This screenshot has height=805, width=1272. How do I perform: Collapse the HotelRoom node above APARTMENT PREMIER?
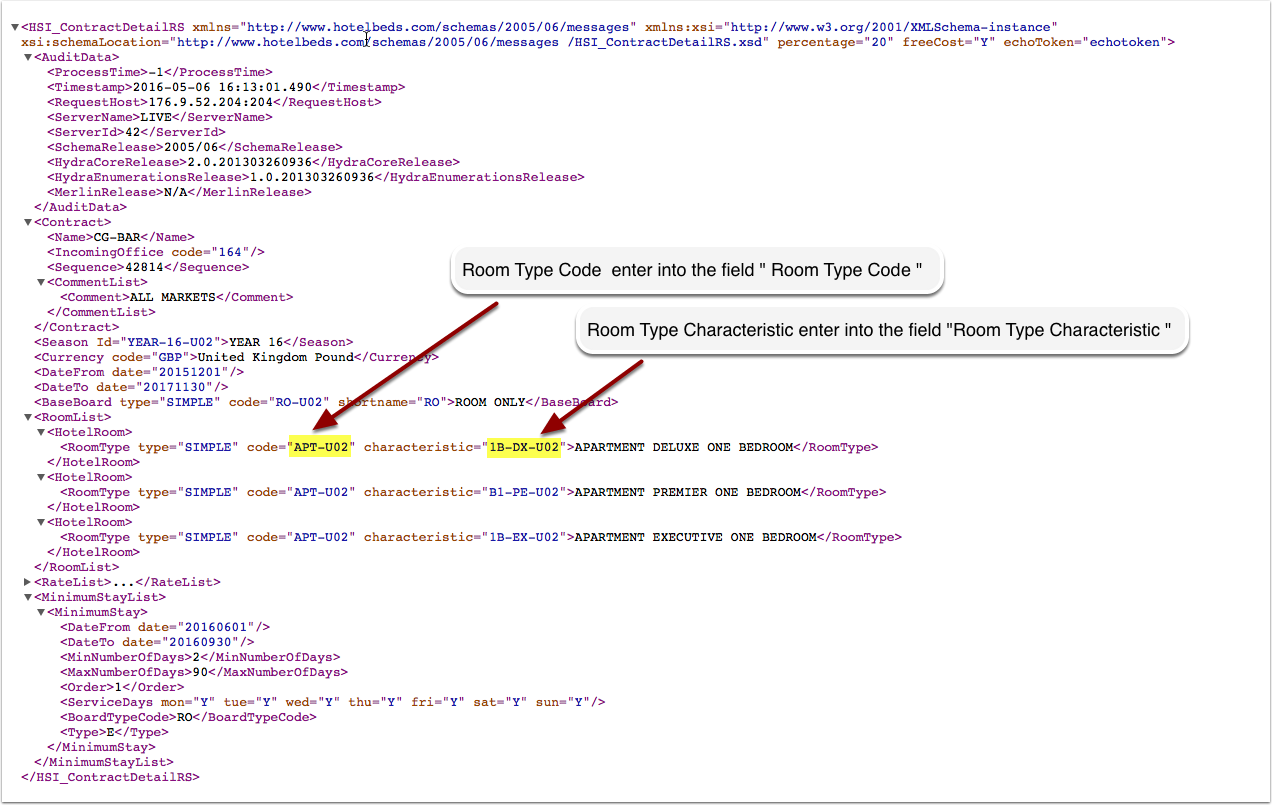(41, 477)
